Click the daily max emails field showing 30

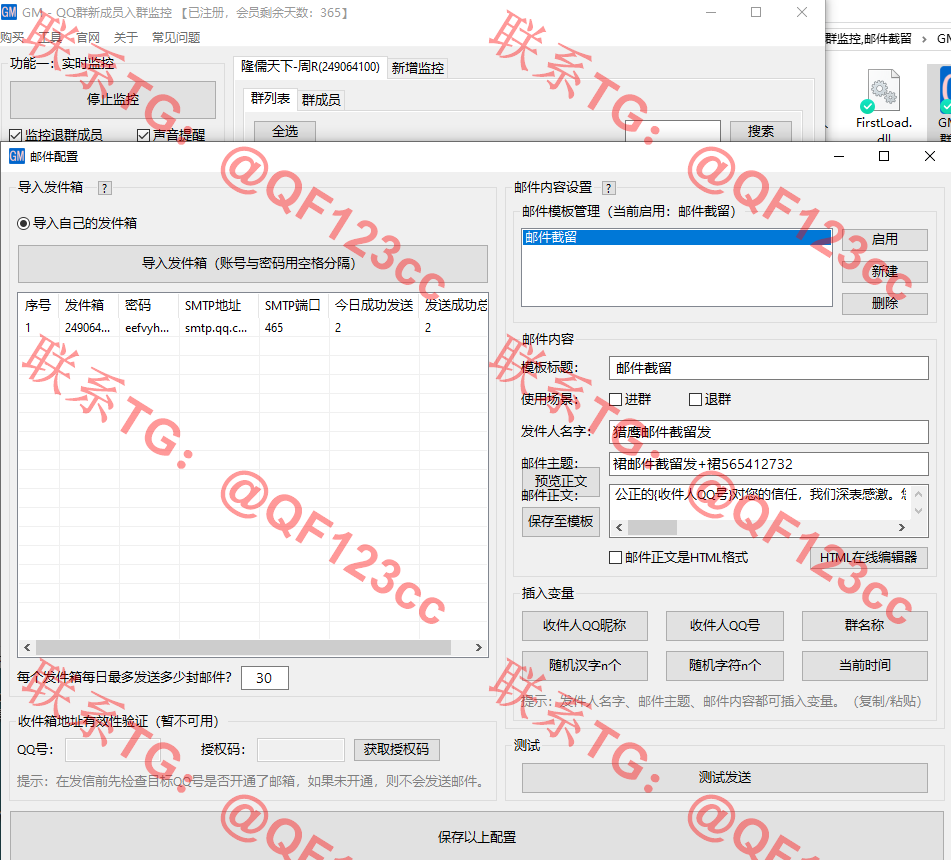point(264,678)
